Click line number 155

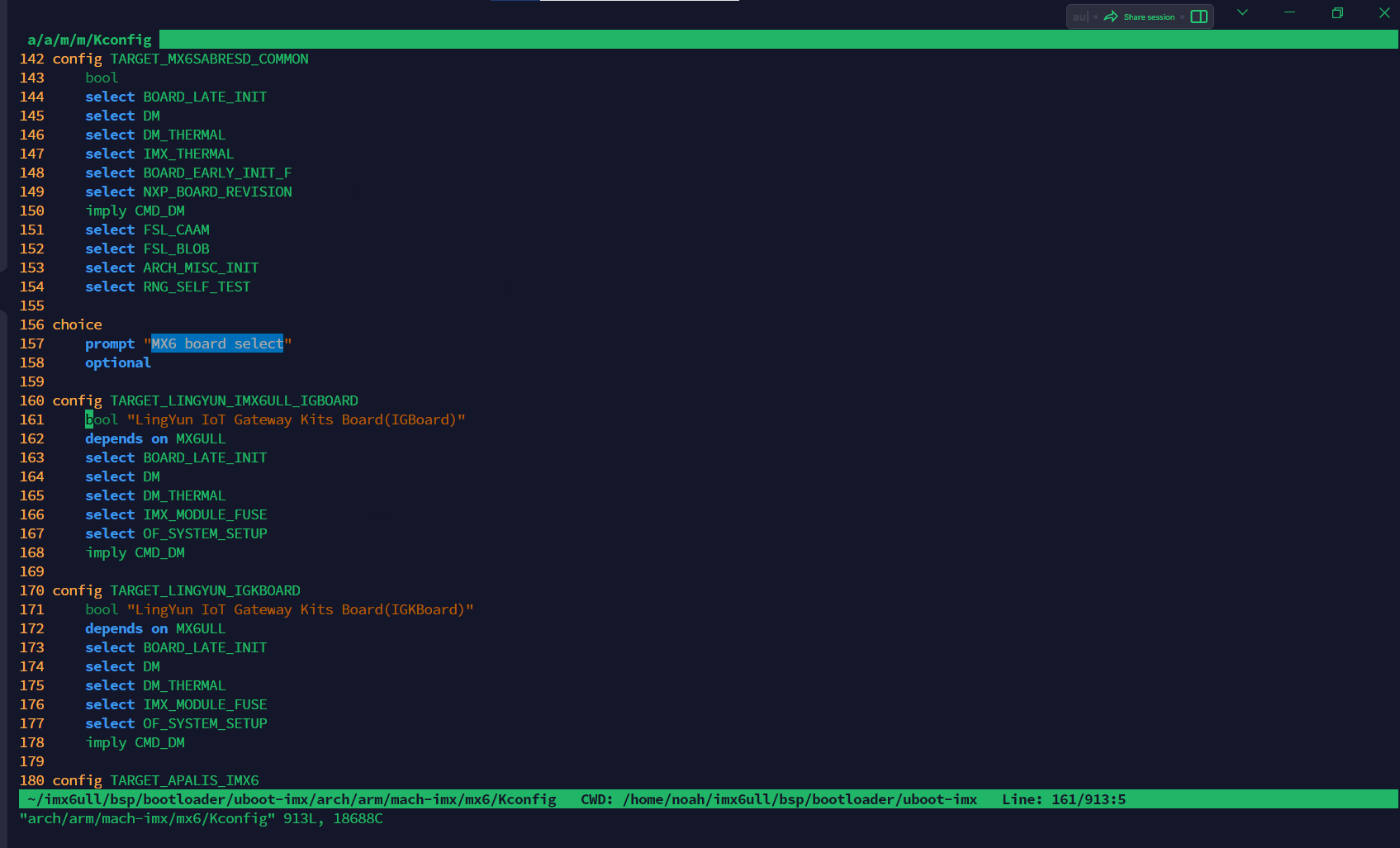pos(32,306)
